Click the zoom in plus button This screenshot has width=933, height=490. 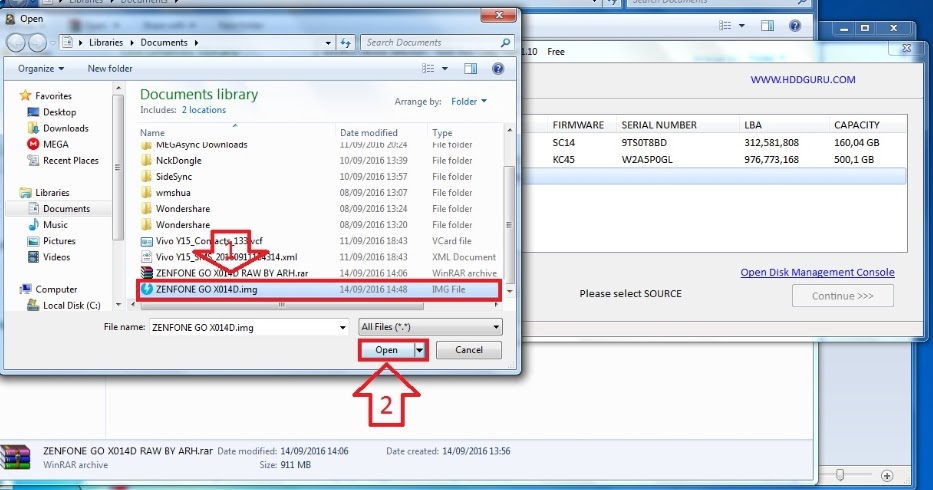click(x=887, y=475)
